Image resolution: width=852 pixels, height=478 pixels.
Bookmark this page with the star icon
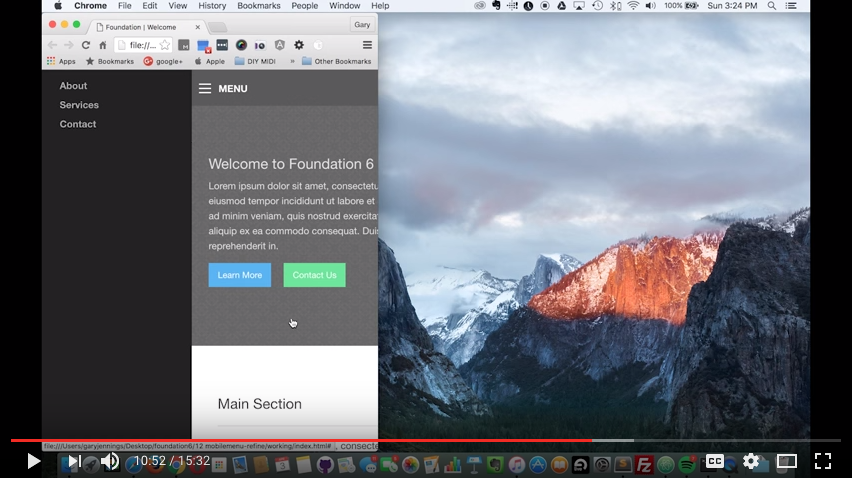[165, 45]
